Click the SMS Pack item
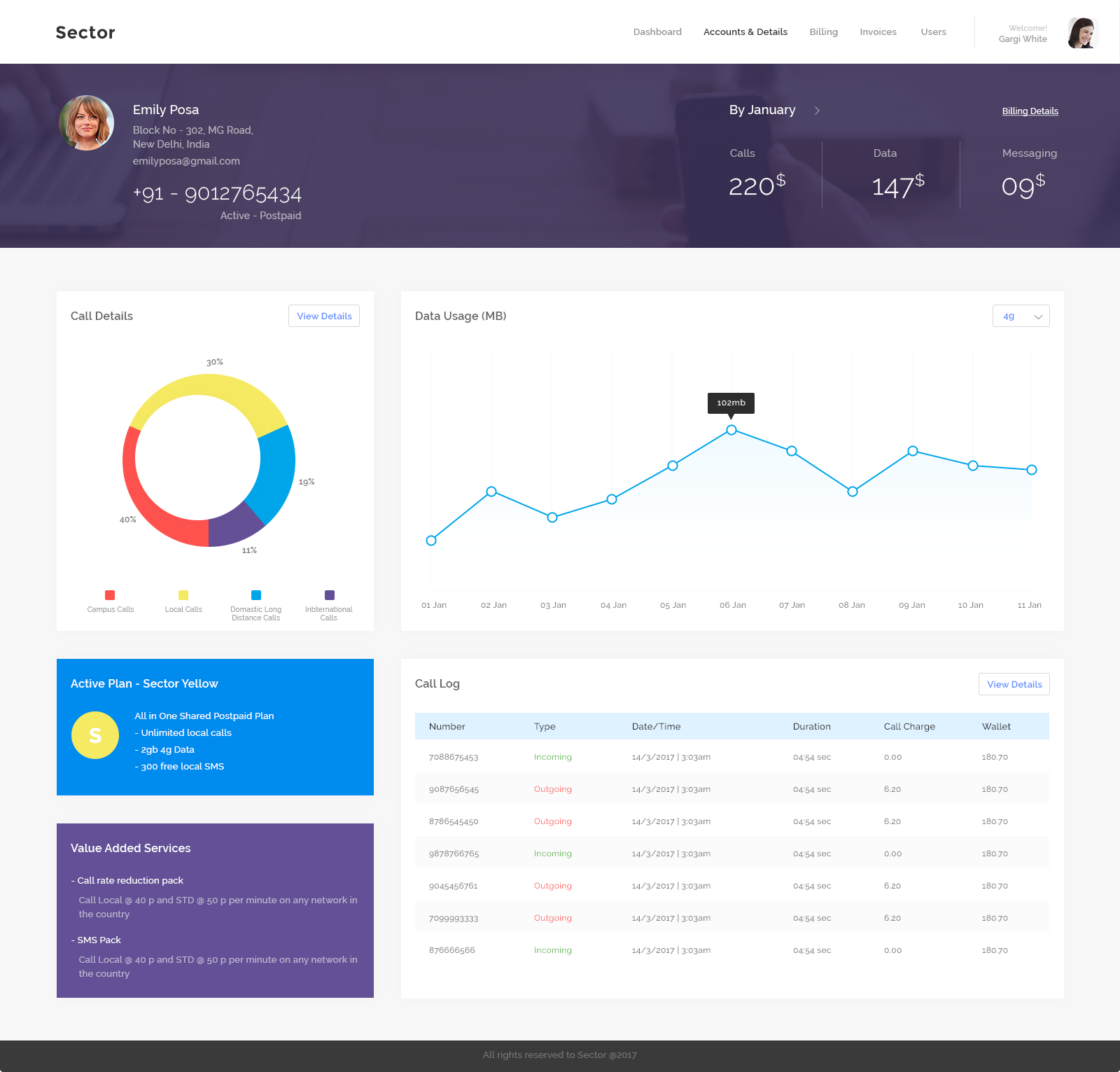 point(96,940)
